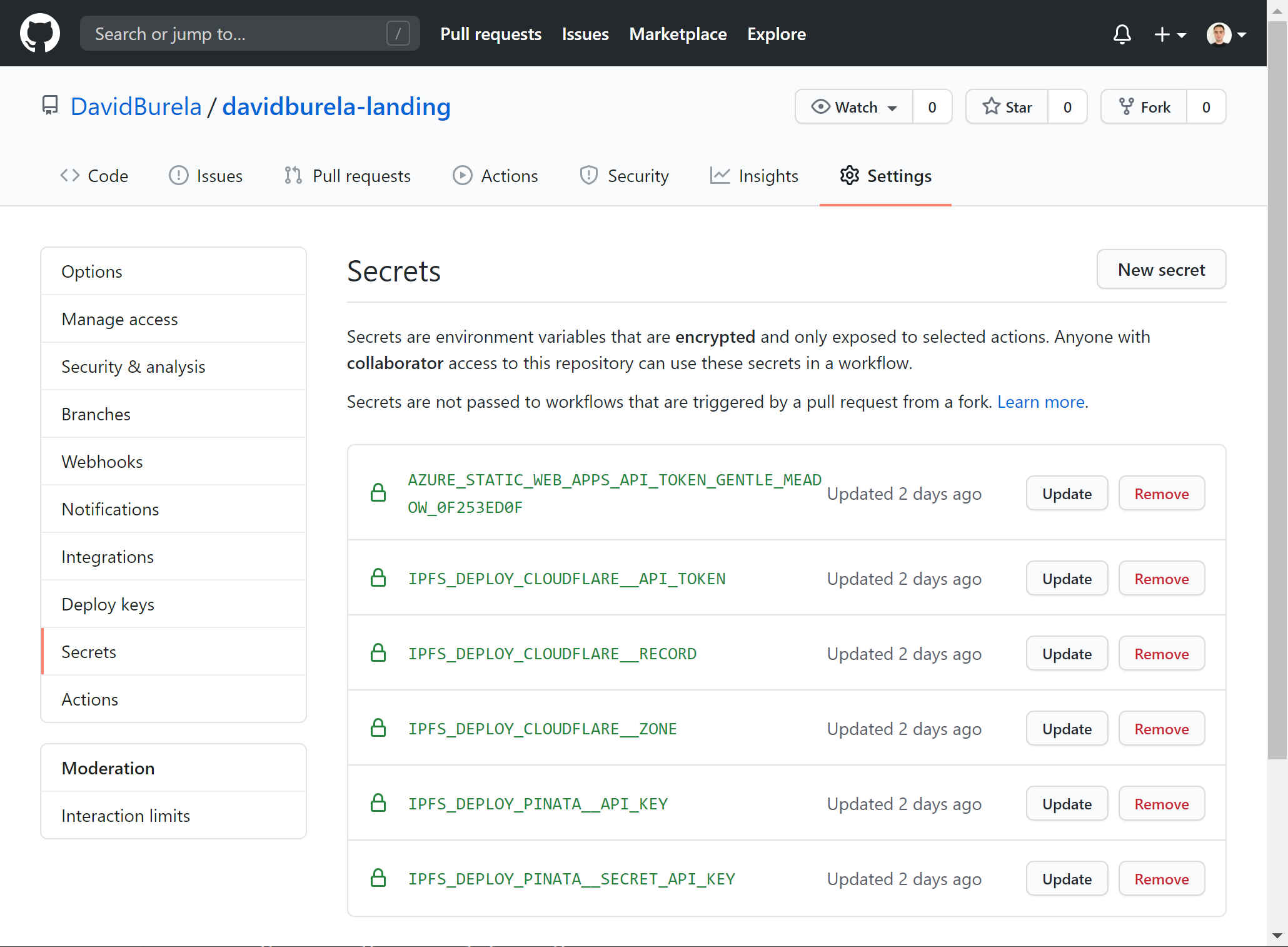The image size is (1288, 947).
Task: Open Webhooks settings
Action: (174, 462)
